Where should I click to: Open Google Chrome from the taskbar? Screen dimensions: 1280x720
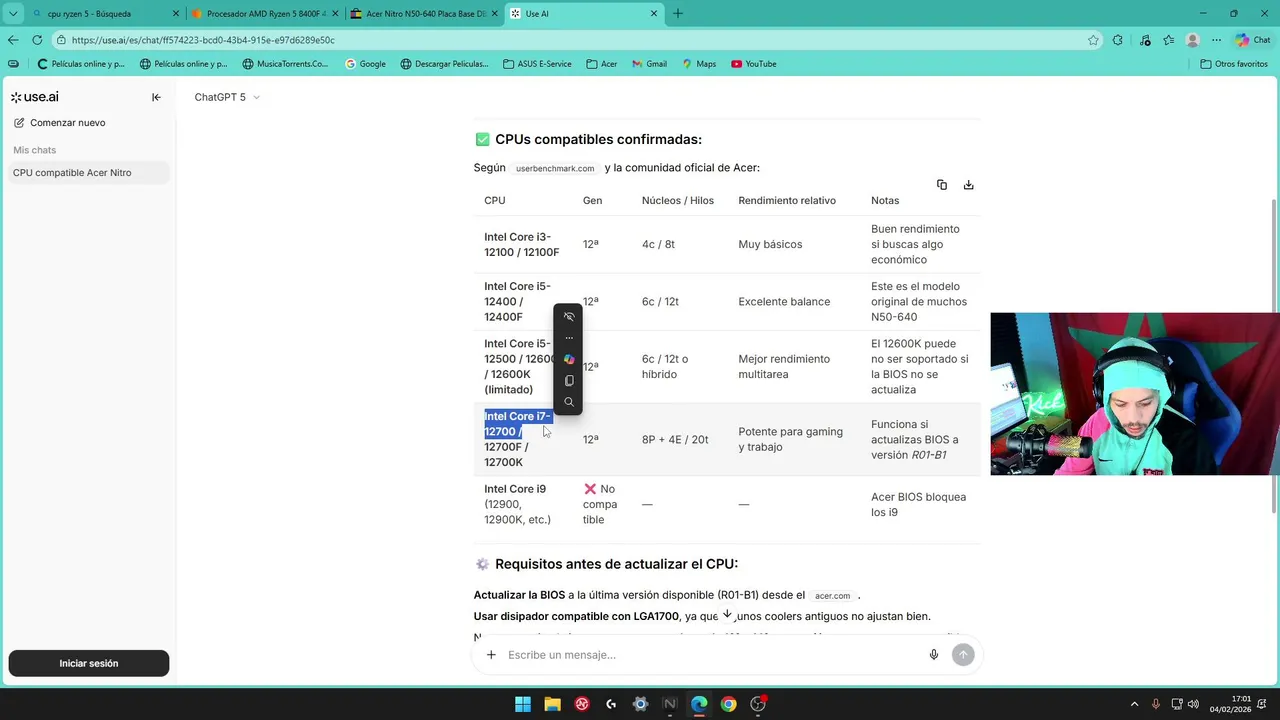click(729, 704)
